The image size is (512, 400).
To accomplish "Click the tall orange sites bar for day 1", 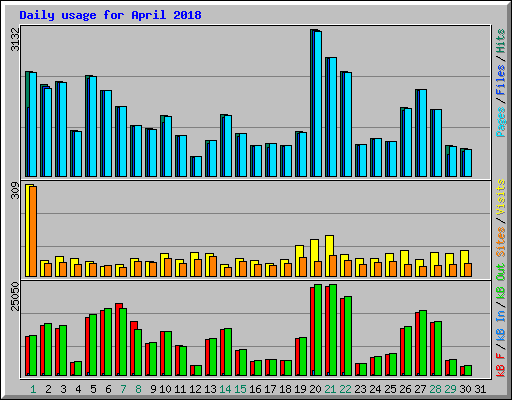I will click(x=33, y=231).
